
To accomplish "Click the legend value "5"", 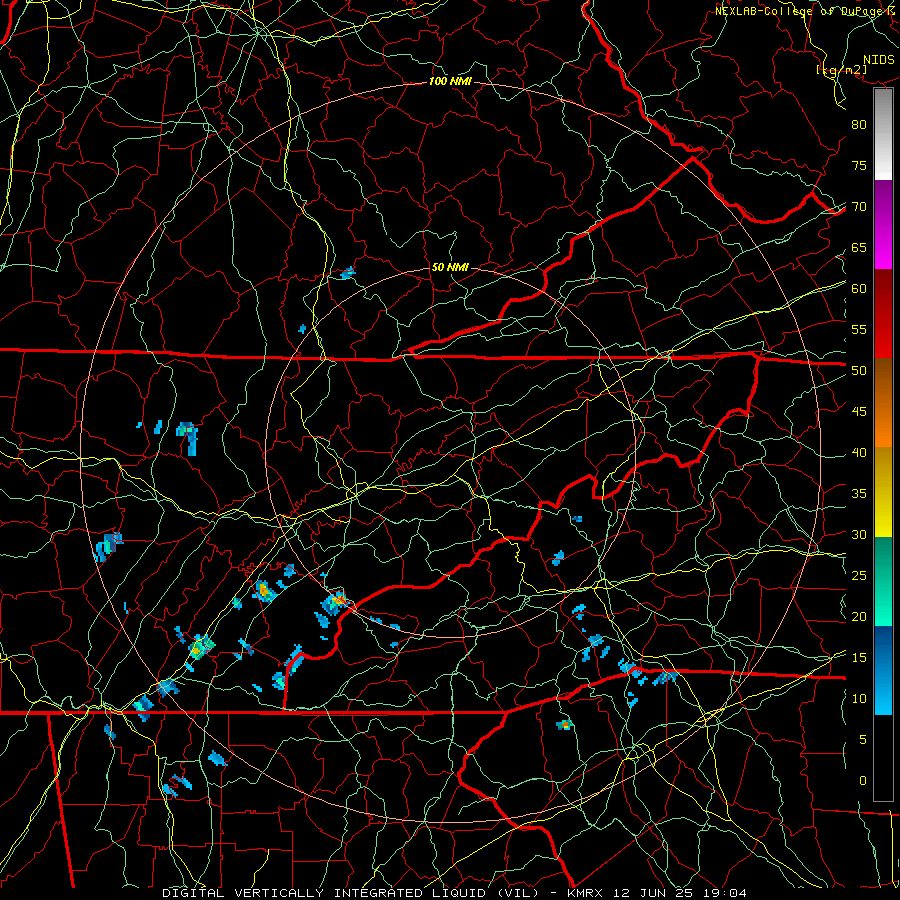I will pos(863,739).
